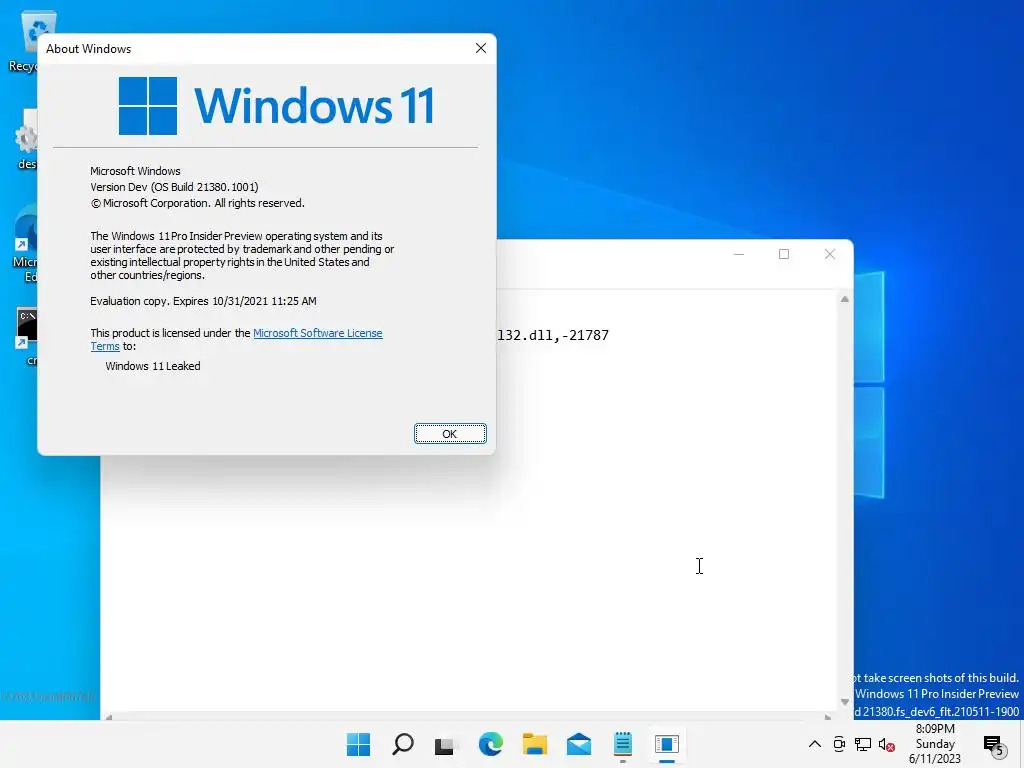Click OK in About Windows dialog
The height and width of the screenshot is (768, 1024).
[x=450, y=434]
